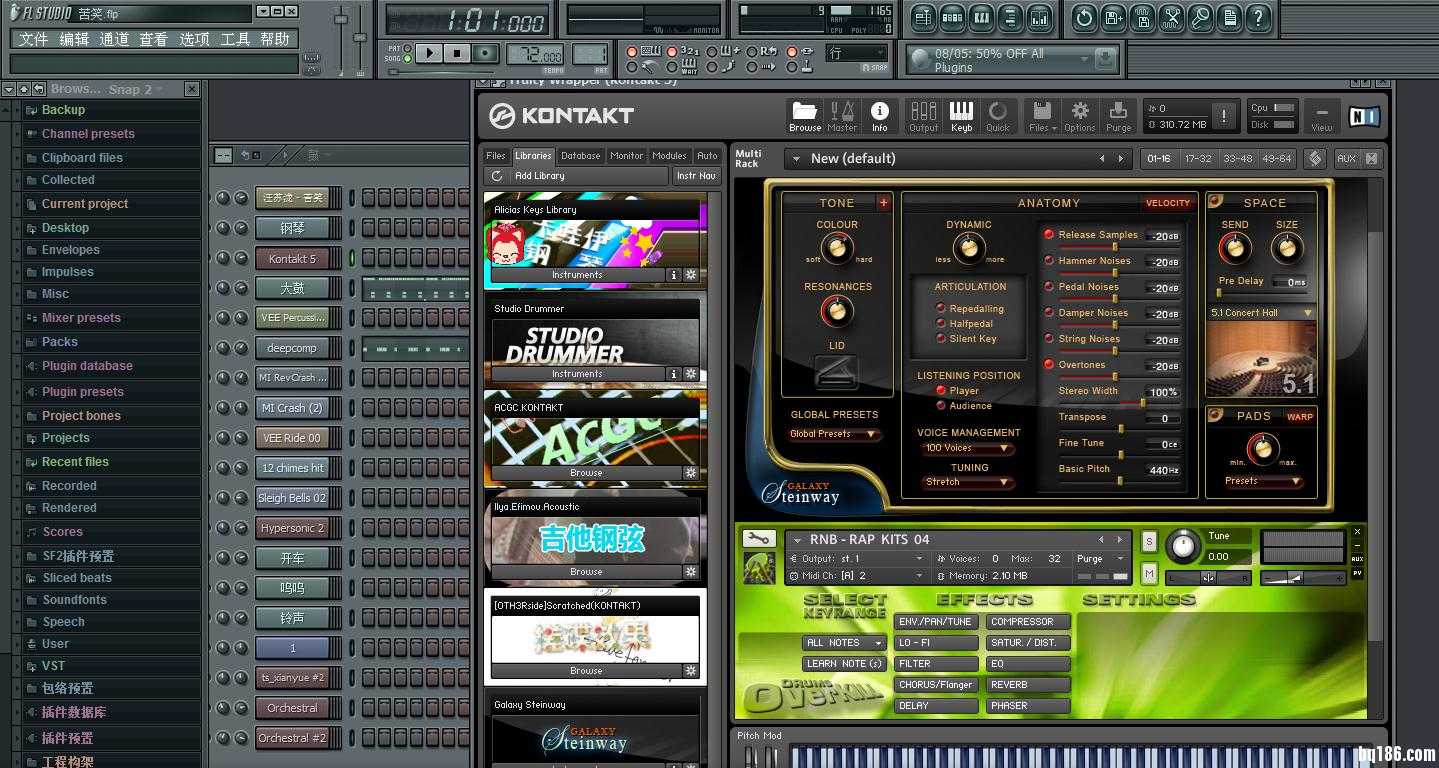The width and height of the screenshot is (1439, 768).
Task: Open the Stretch tuning dropdown
Action: (x=966, y=482)
